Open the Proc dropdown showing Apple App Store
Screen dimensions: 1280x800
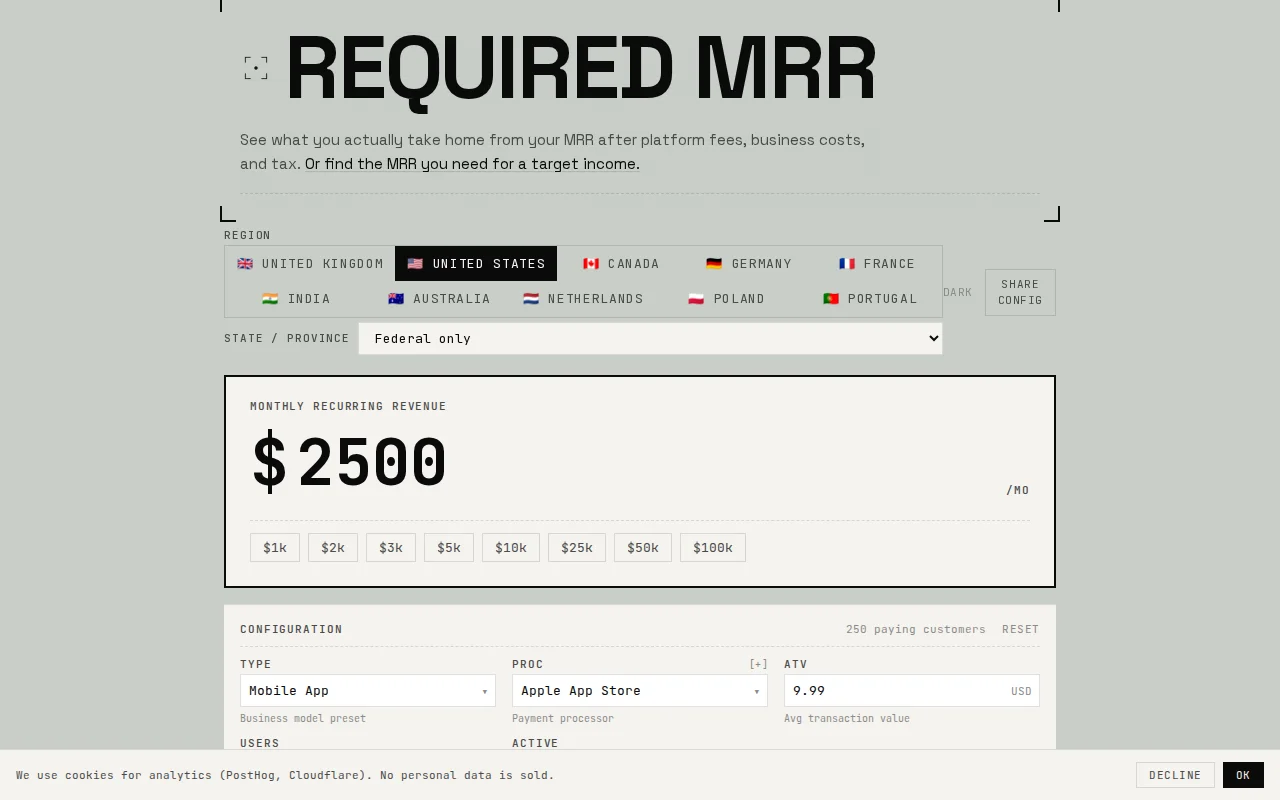click(640, 691)
